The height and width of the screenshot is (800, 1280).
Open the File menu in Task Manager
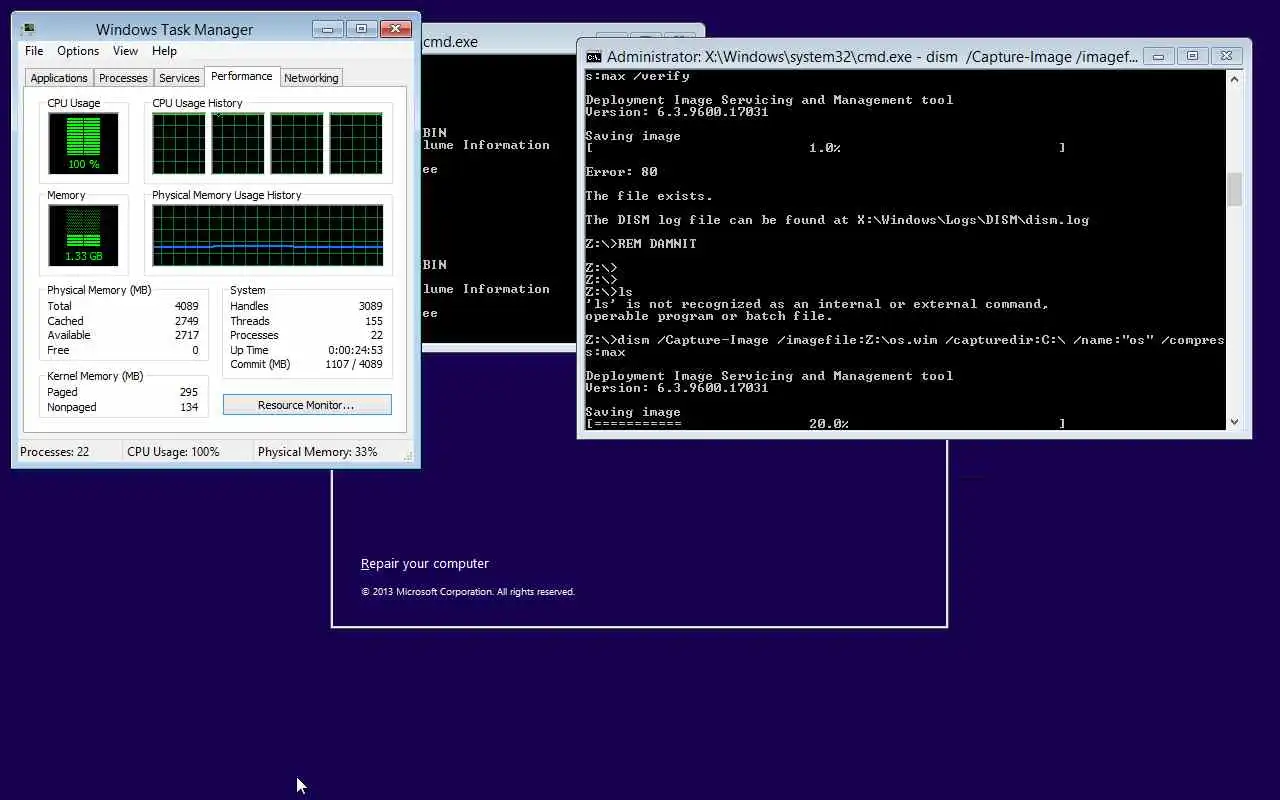pos(34,51)
